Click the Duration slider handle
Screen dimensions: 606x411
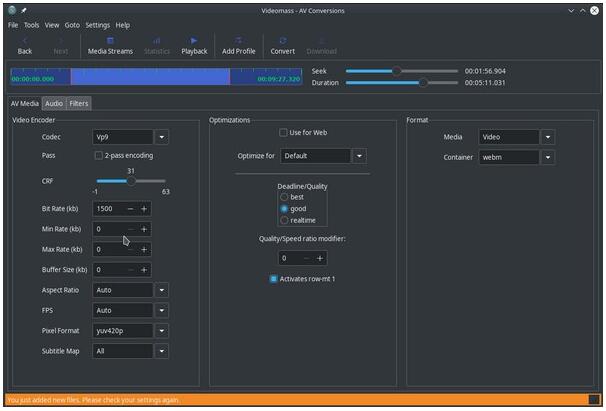[423, 83]
